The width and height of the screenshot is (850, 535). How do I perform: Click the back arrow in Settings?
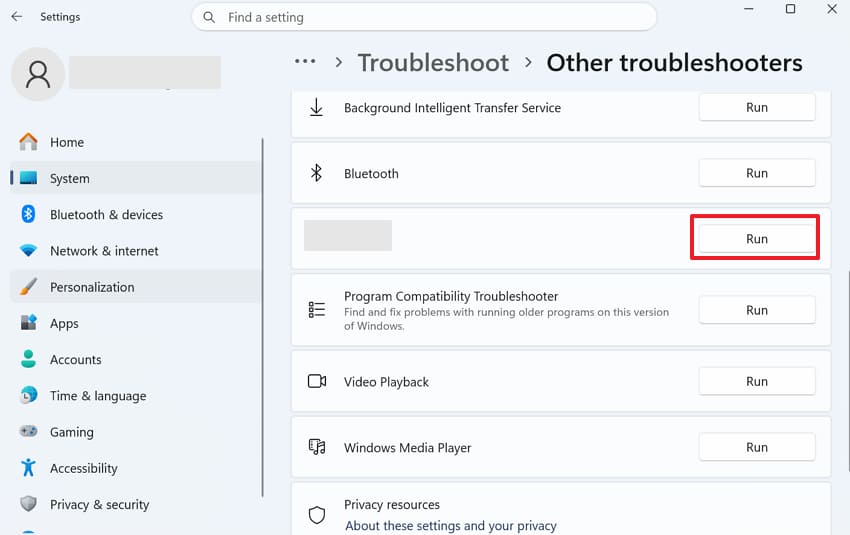[17, 17]
